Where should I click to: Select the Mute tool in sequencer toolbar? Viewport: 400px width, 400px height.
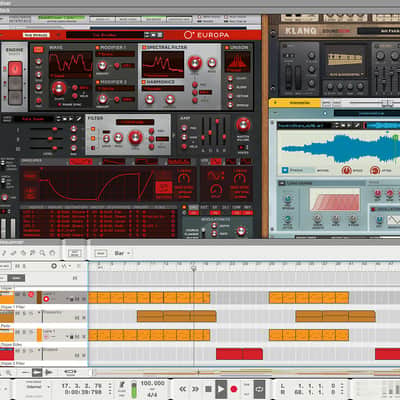tap(32, 253)
